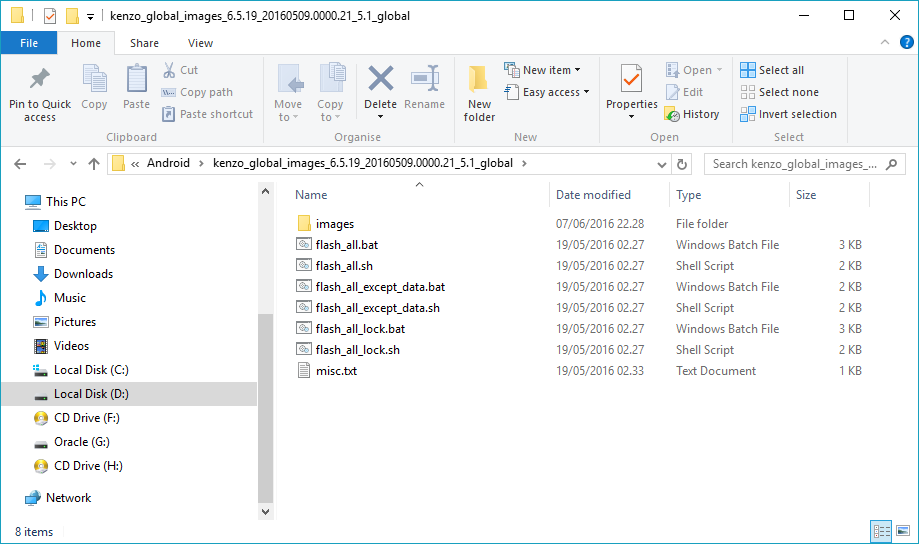Switch to the Share tab
Screen dimensions: 919x544
click(x=144, y=43)
